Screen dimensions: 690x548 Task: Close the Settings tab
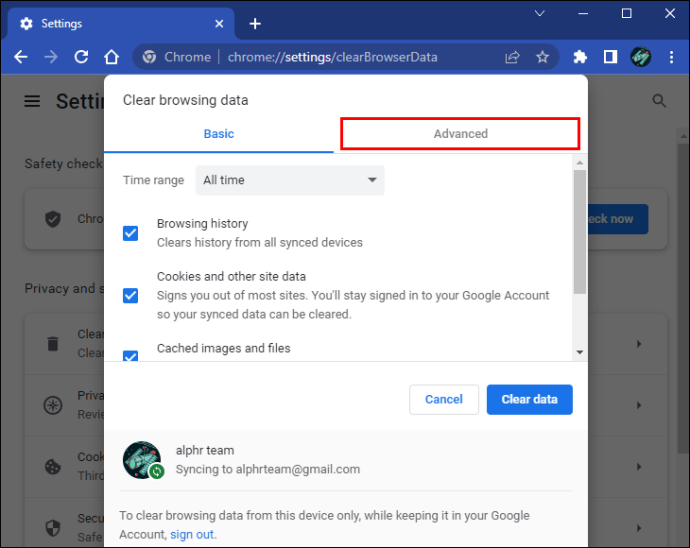pyautogui.click(x=219, y=23)
